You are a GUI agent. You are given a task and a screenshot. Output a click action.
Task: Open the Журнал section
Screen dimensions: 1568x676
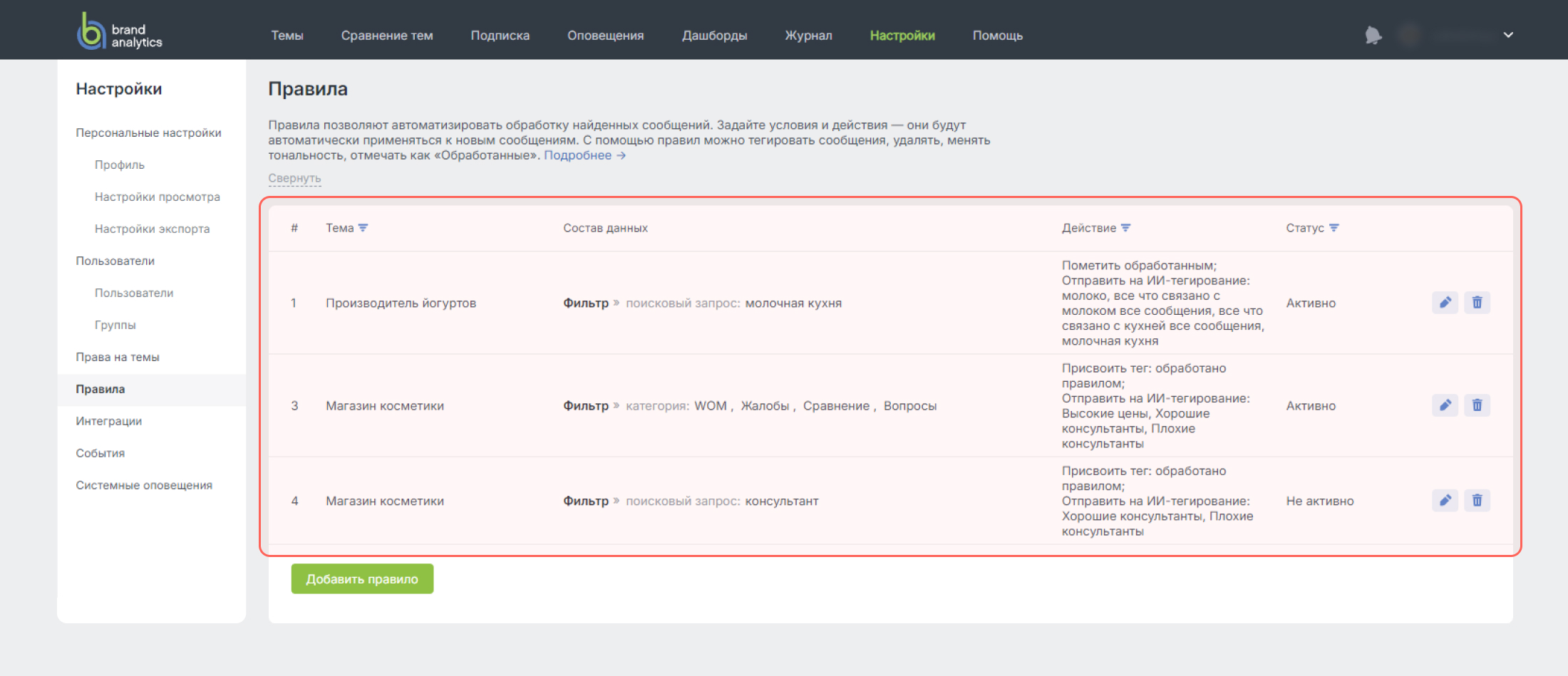(808, 36)
